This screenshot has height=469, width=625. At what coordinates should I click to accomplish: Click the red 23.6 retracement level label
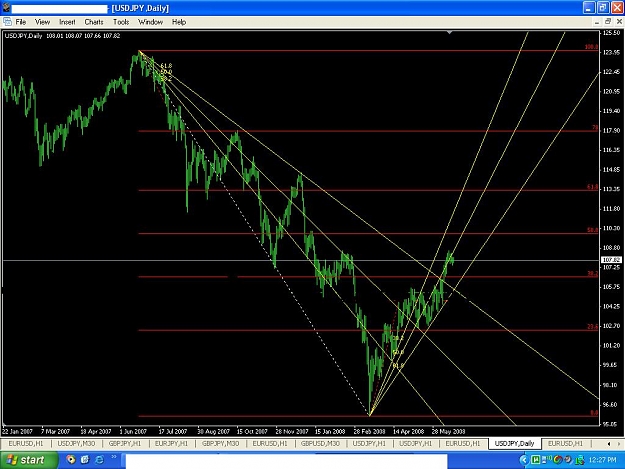click(592, 326)
